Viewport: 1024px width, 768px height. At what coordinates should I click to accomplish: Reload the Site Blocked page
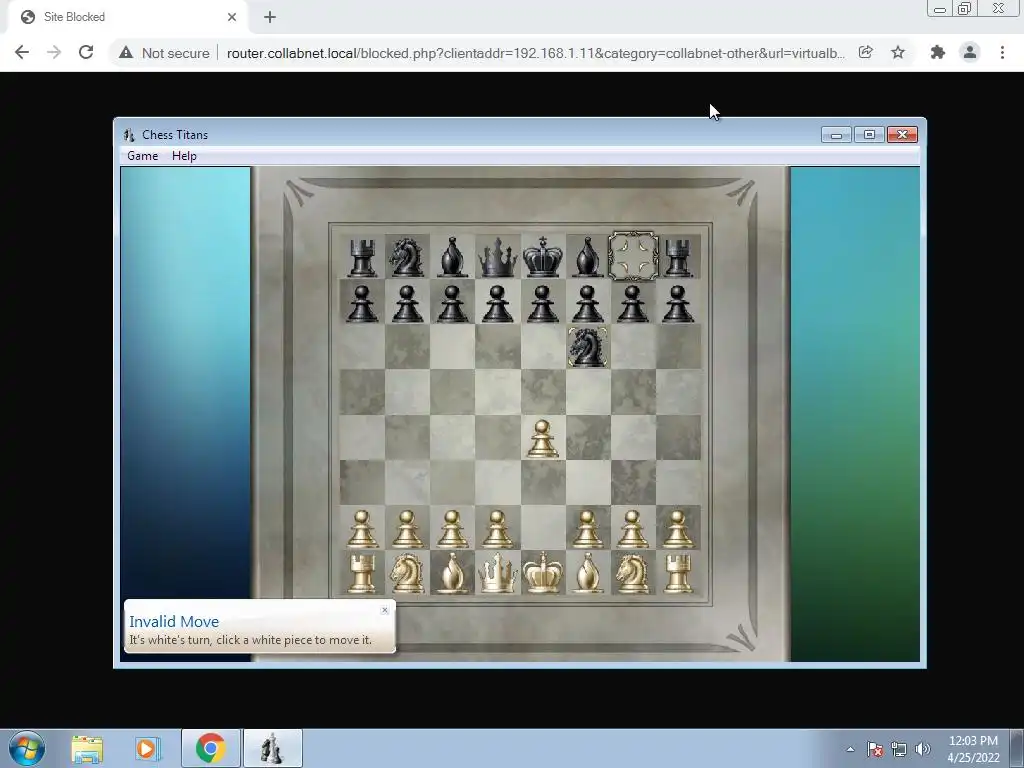[x=86, y=52]
